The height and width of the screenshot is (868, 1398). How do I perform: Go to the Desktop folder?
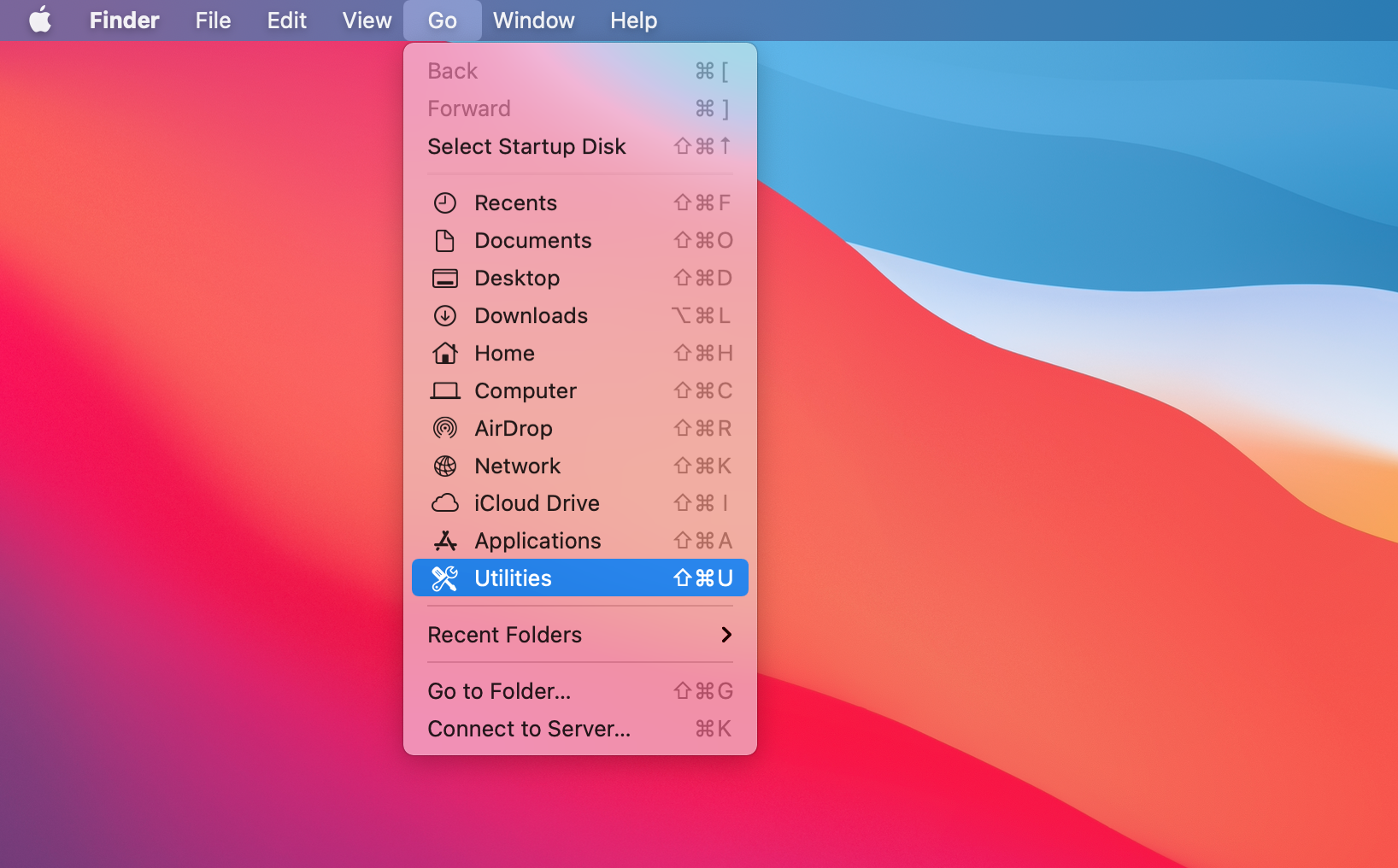(x=580, y=278)
